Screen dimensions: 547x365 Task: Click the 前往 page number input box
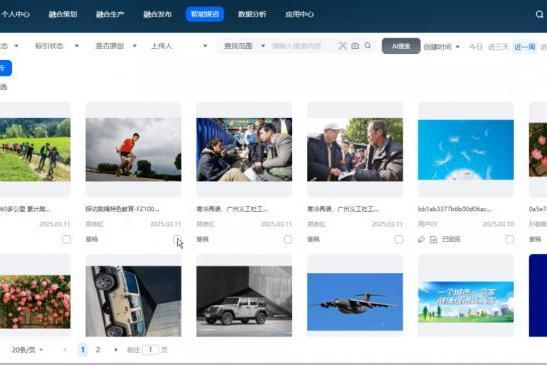(150, 349)
